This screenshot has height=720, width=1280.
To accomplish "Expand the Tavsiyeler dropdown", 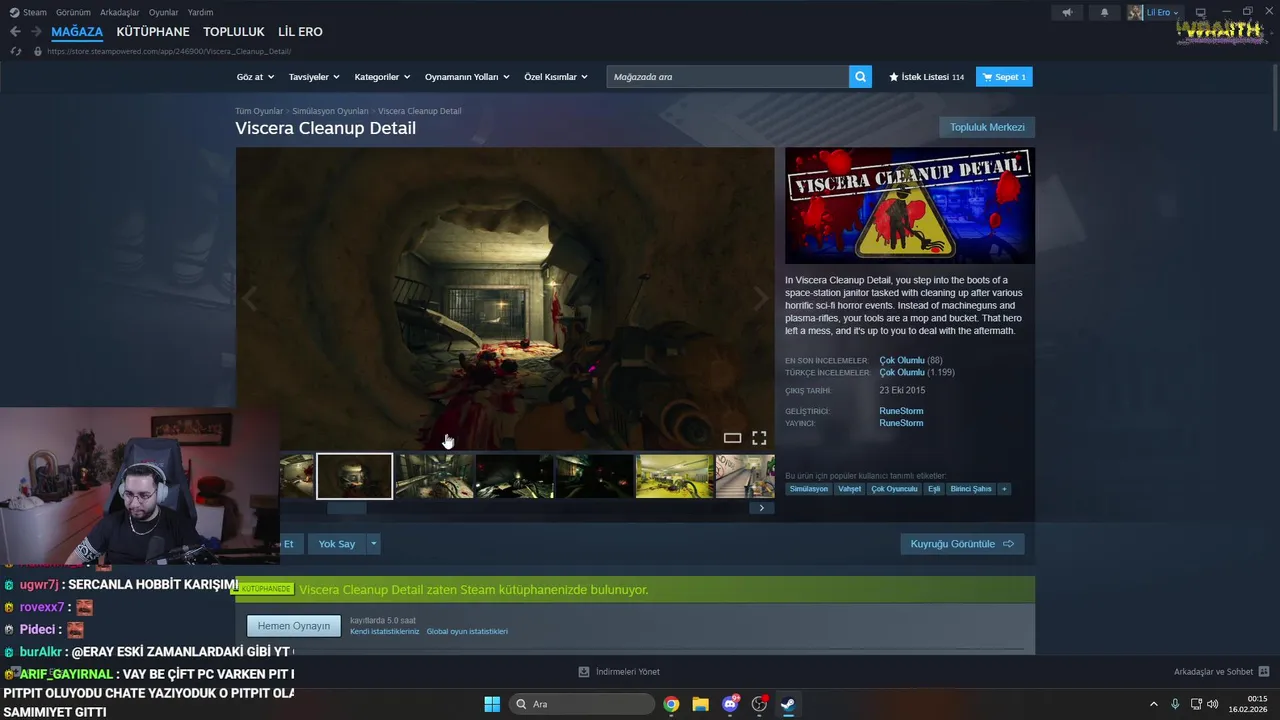I will (x=314, y=77).
